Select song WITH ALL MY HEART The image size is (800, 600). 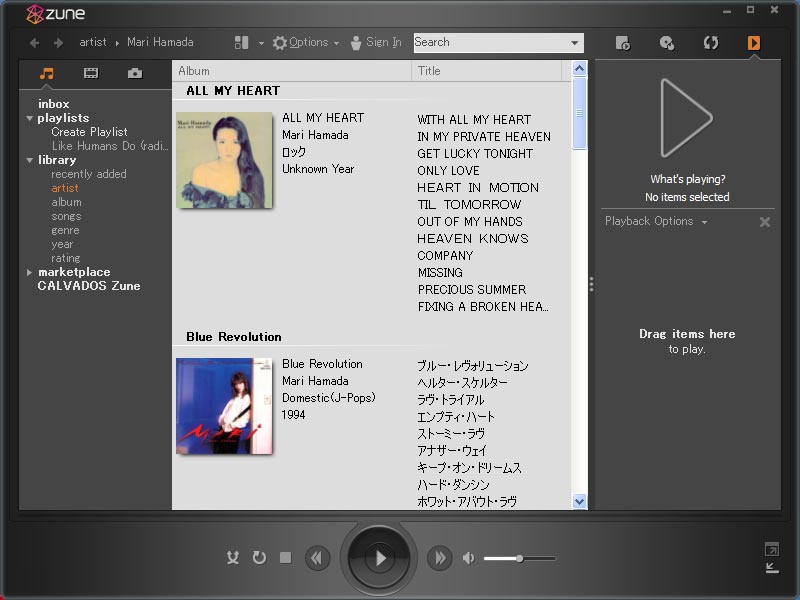pyautogui.click(x=474, y=120)
